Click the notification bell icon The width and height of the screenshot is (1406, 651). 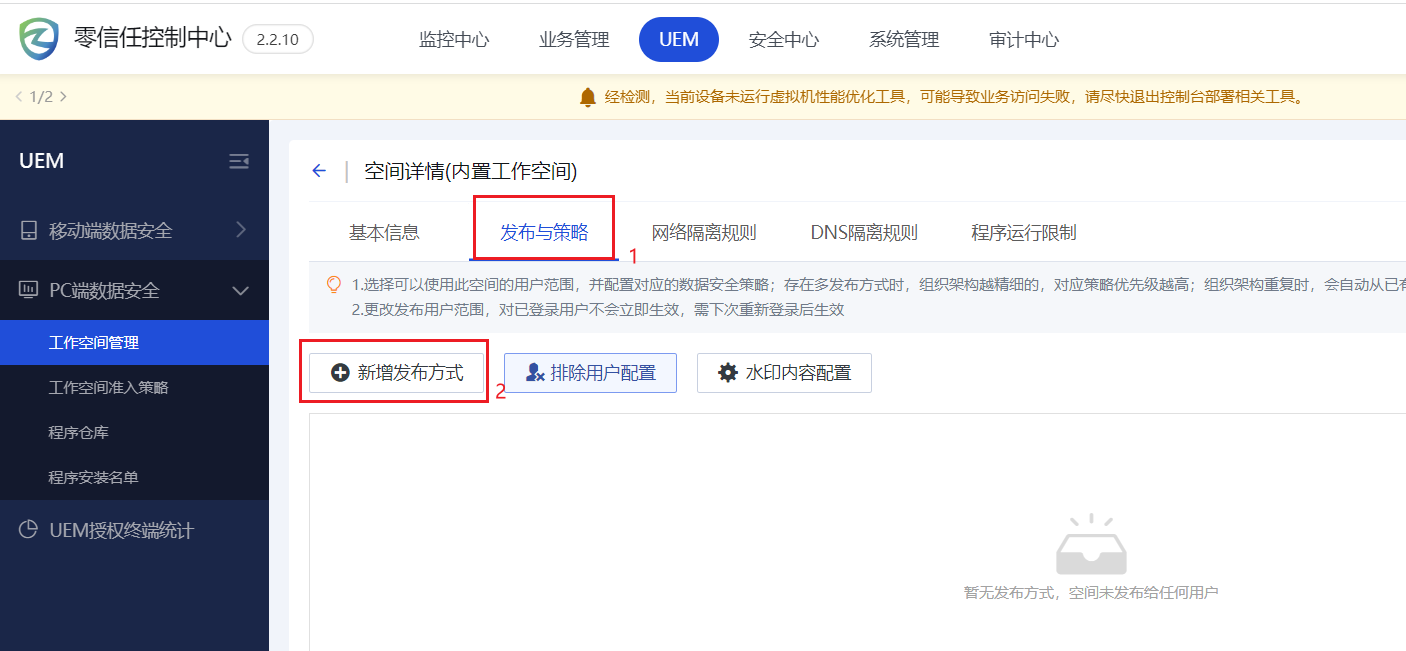pos(588,97)
